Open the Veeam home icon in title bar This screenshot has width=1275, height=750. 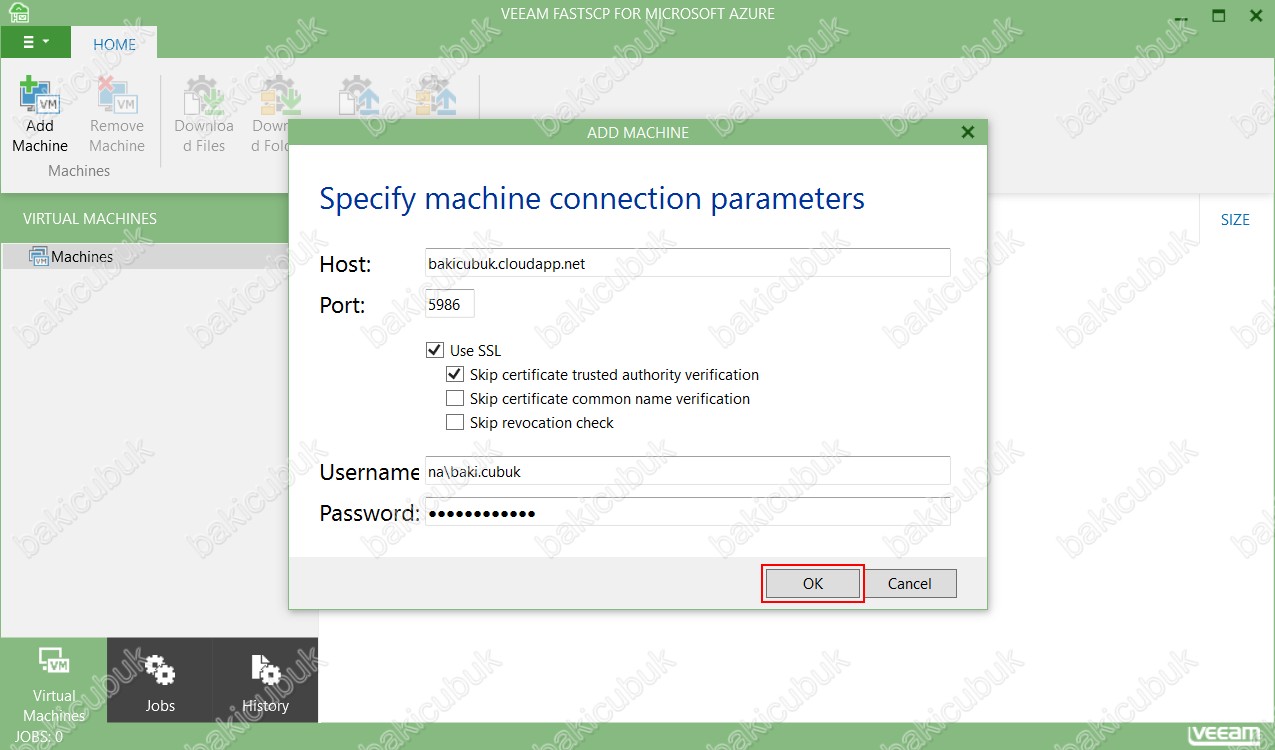point(19,14)
